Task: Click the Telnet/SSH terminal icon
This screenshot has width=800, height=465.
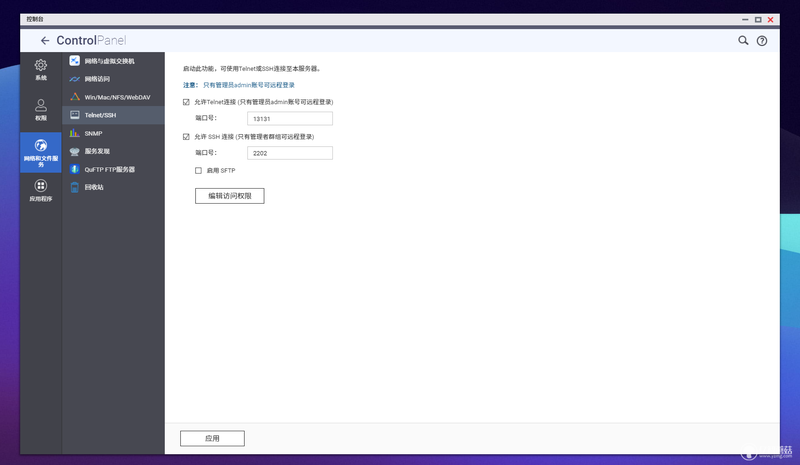Action: tap(74, 115)
